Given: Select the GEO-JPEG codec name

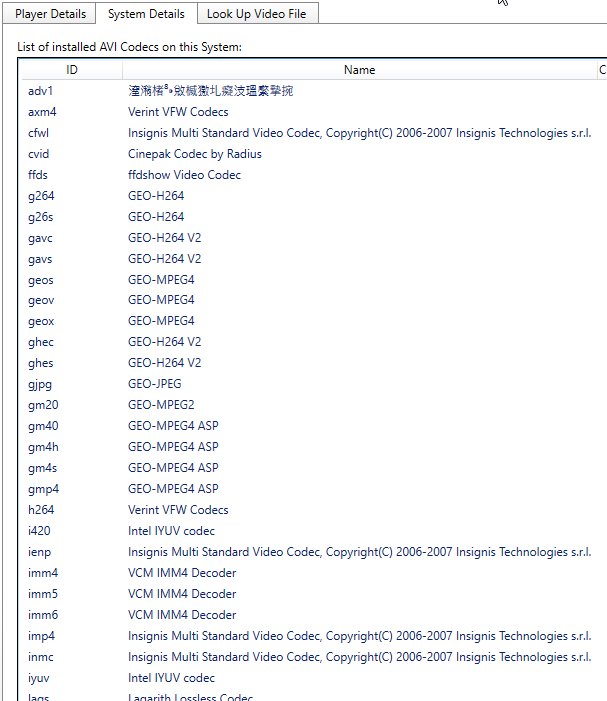Looking at the screenshot, I should coord(155,384).
